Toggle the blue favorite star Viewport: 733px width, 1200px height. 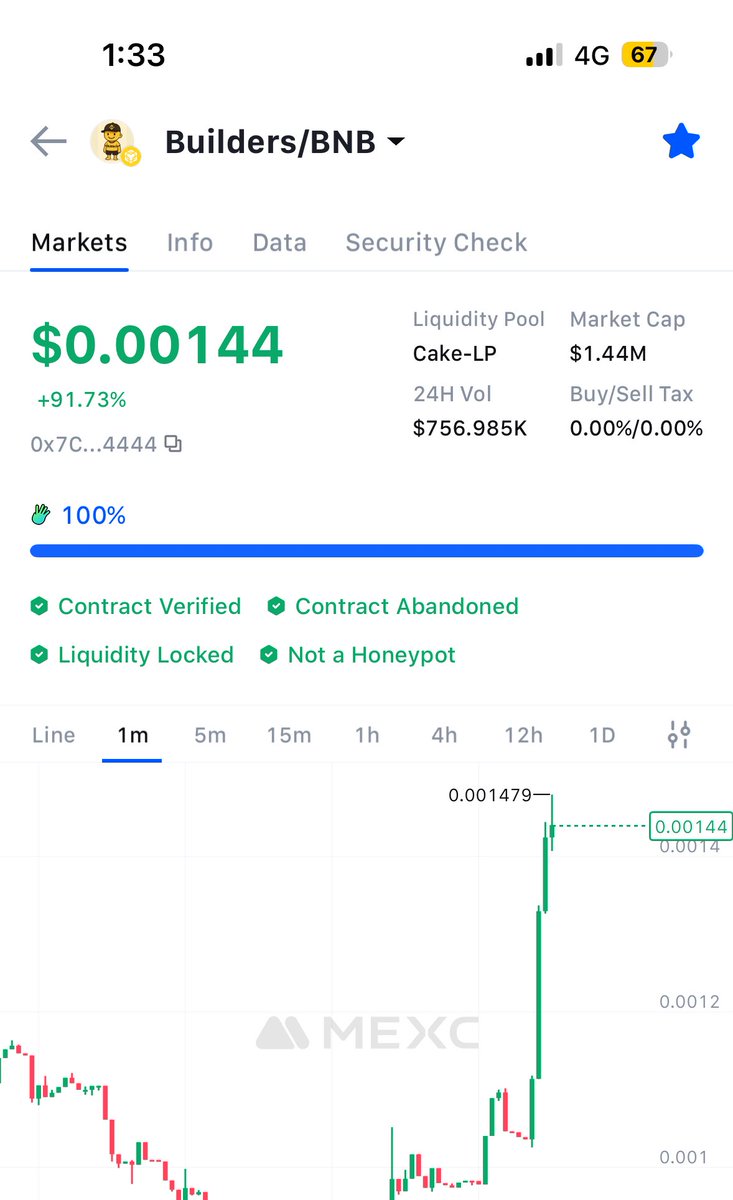point(681,142)
